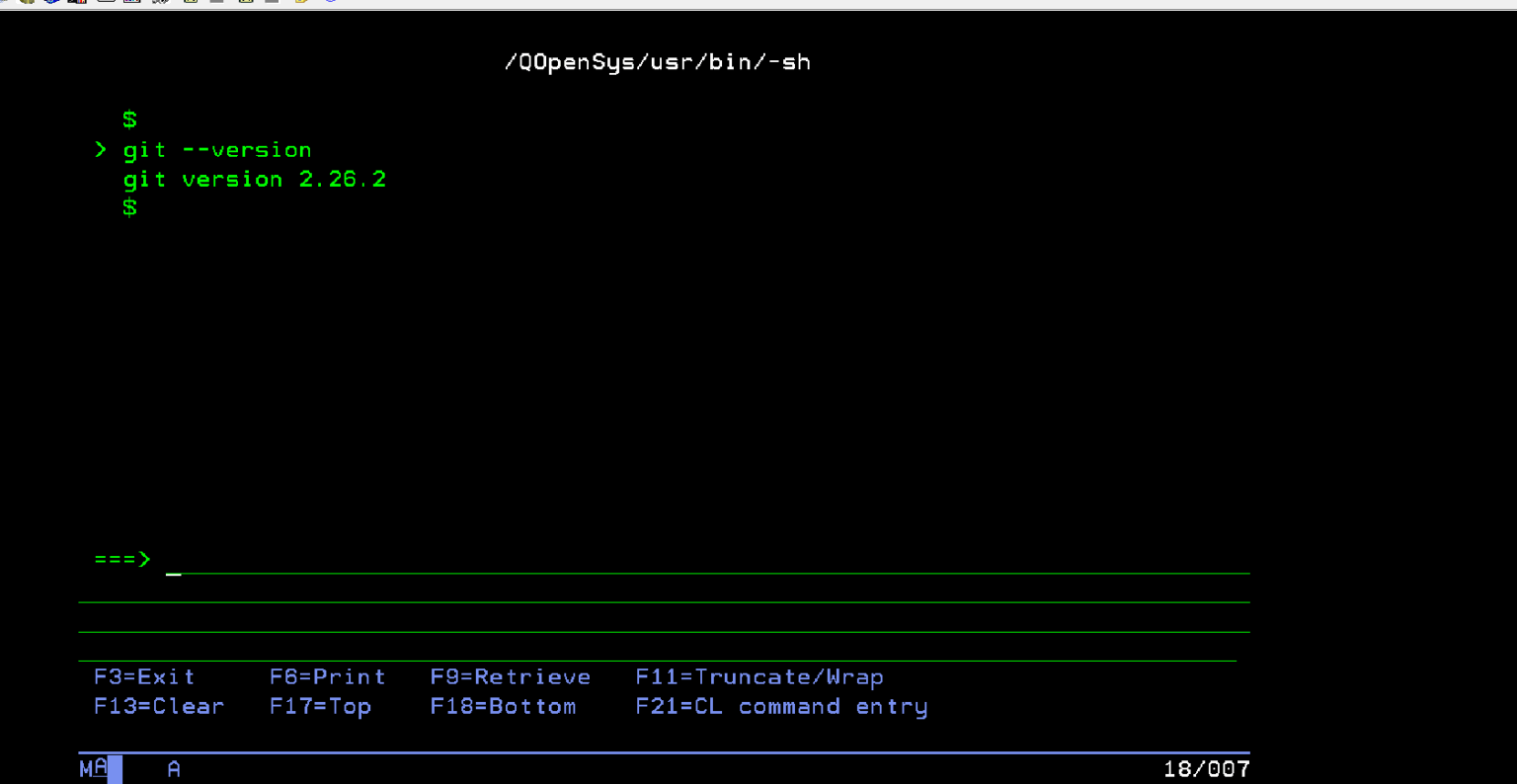Viewport: 1517px width, 784px height.
Task: Click the second diskette toolbar icon
Action: (244, 5)
